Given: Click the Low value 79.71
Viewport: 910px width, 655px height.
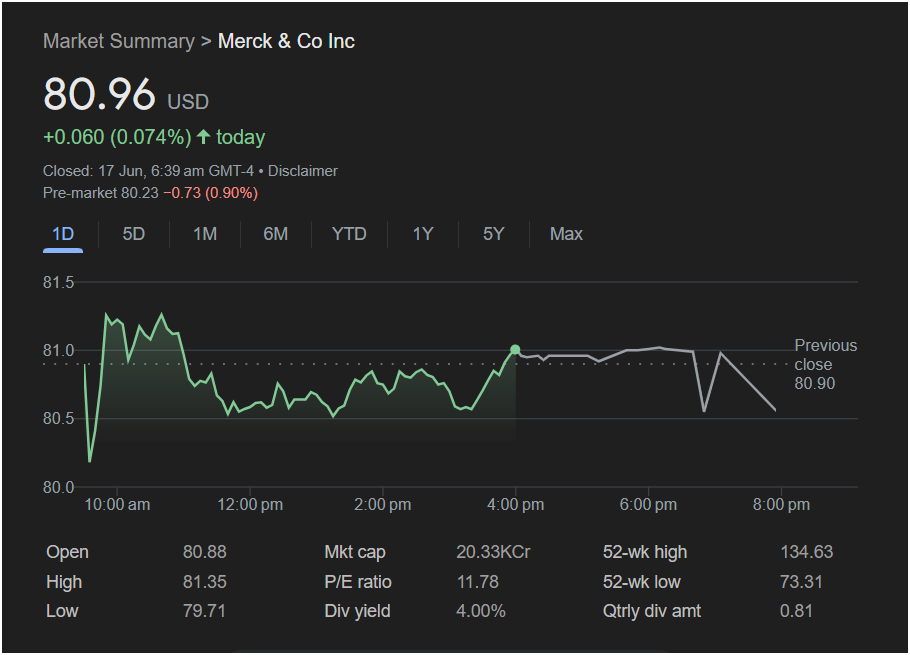Looking at the screenshot, I should [204, 611].
